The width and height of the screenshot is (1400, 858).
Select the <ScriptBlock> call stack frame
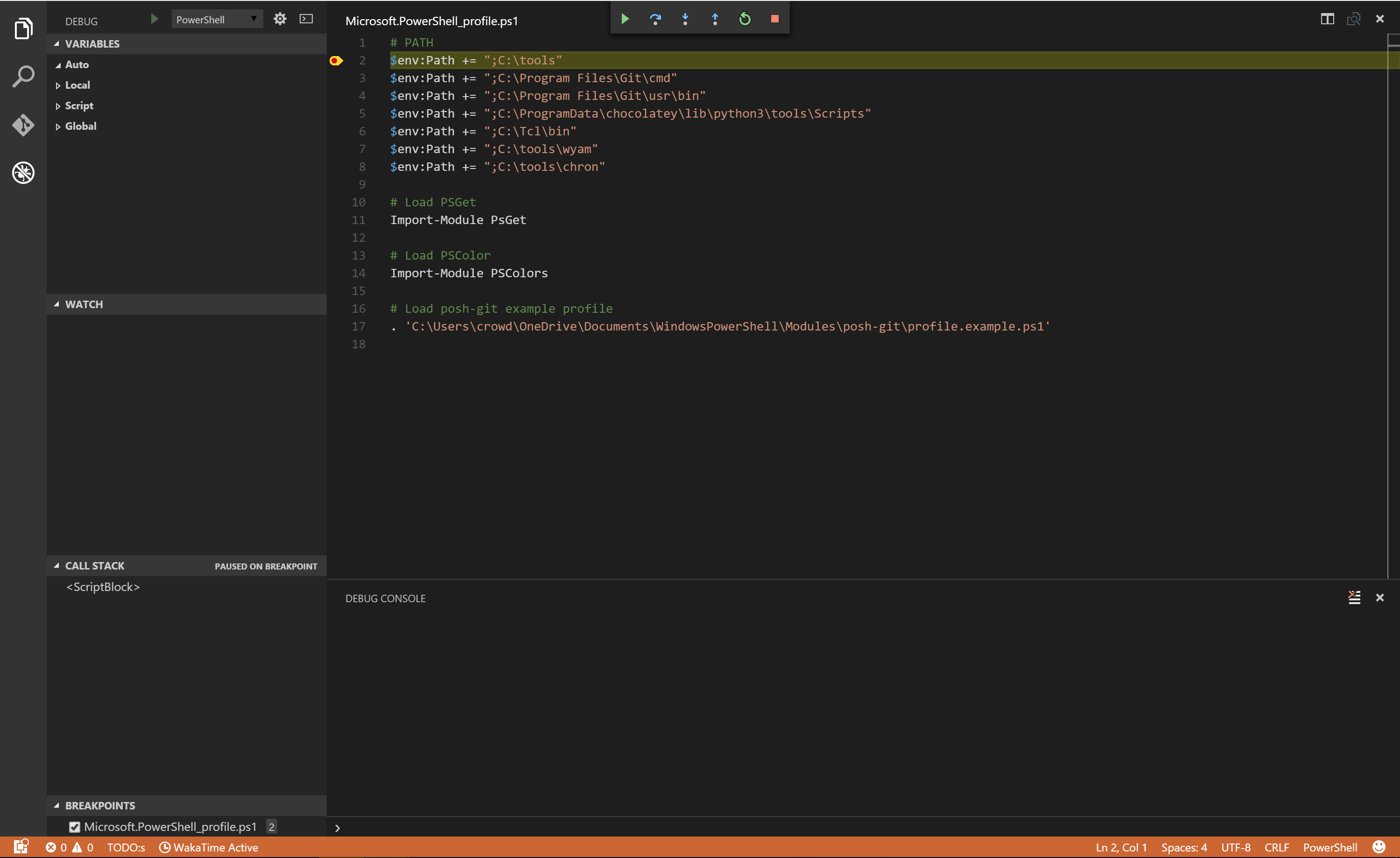(186, 586)
